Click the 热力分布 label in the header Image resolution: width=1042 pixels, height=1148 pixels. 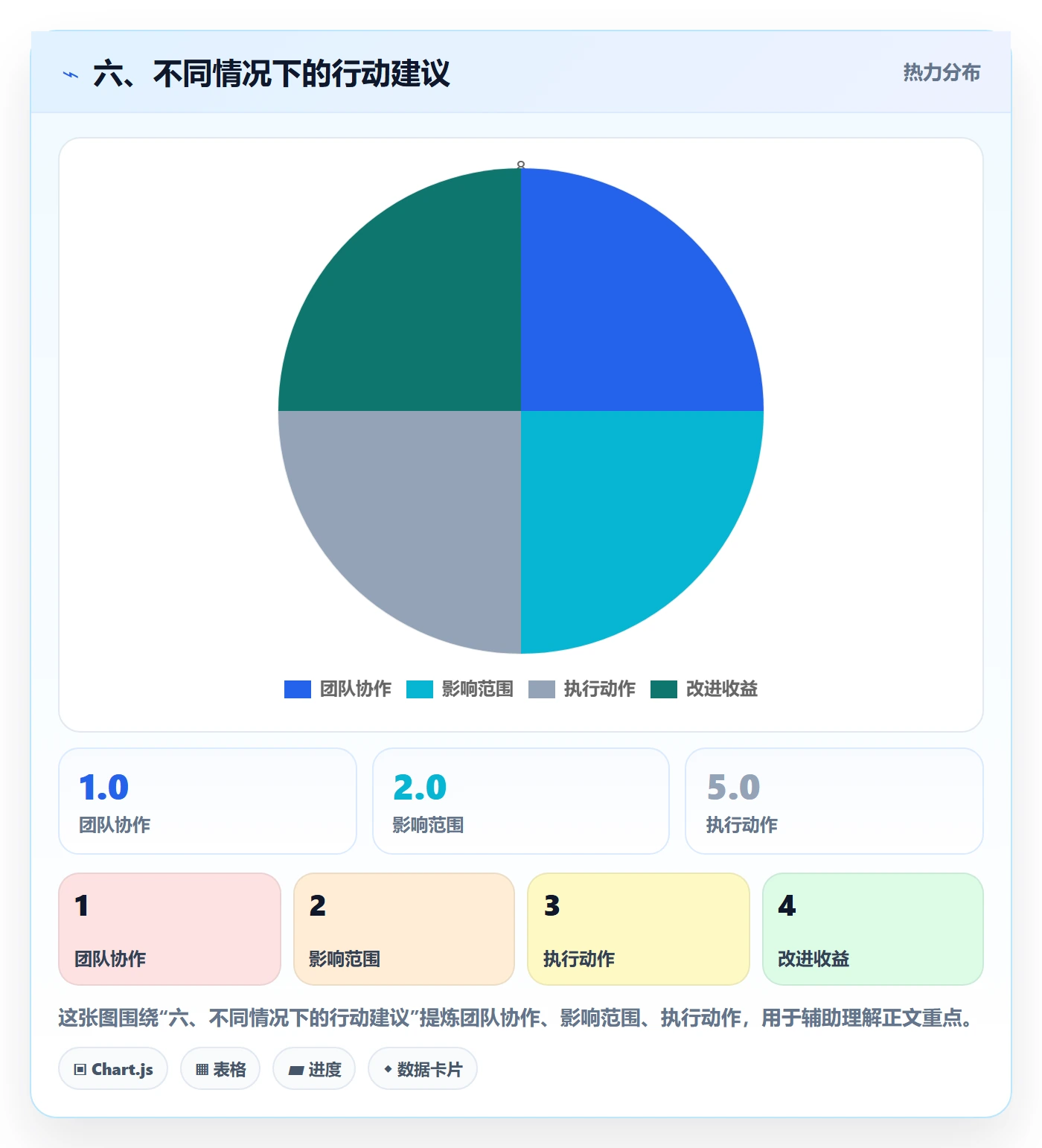click(942, 72)
